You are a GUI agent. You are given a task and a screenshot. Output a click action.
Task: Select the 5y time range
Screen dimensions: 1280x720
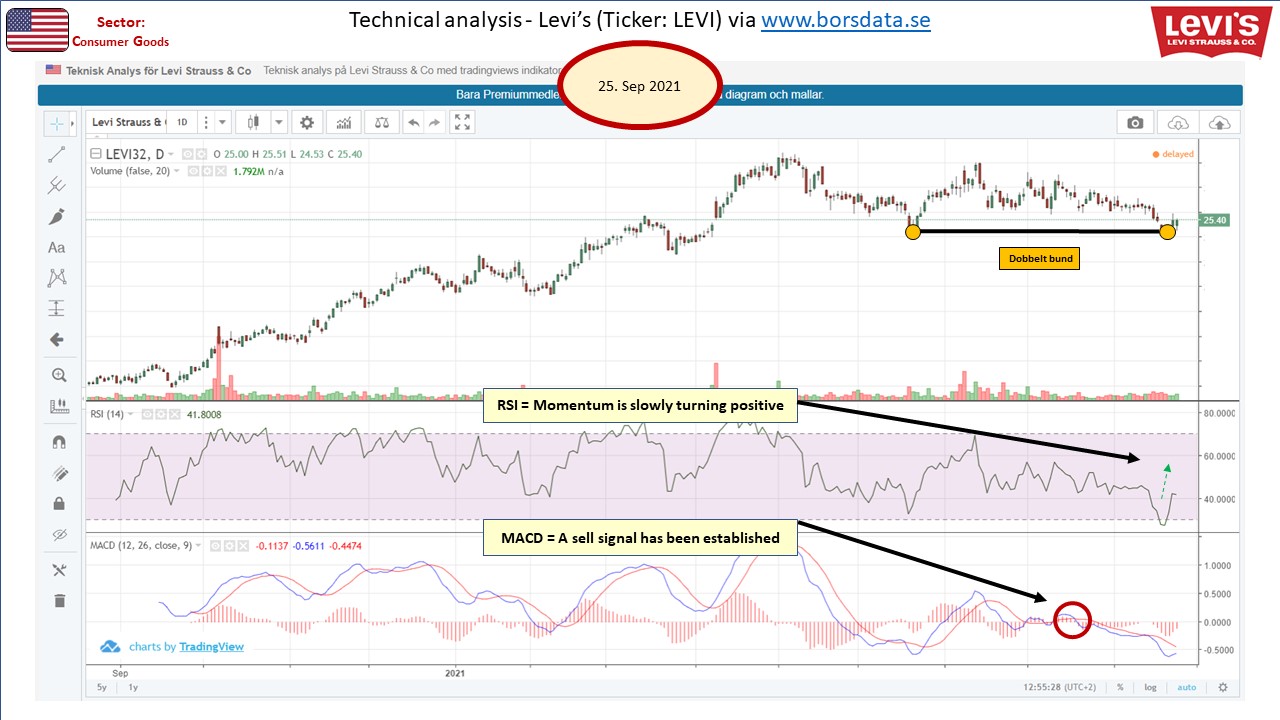102,688
